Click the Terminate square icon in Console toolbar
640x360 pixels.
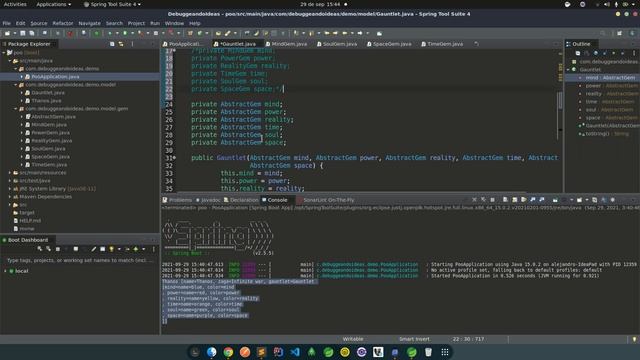[x=492, y=200]
